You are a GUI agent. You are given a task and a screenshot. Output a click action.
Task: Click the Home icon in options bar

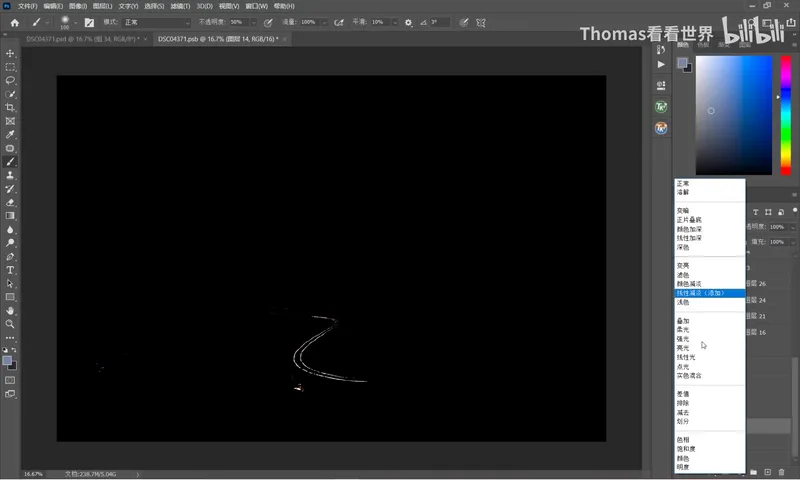click(x=15, y=22)
